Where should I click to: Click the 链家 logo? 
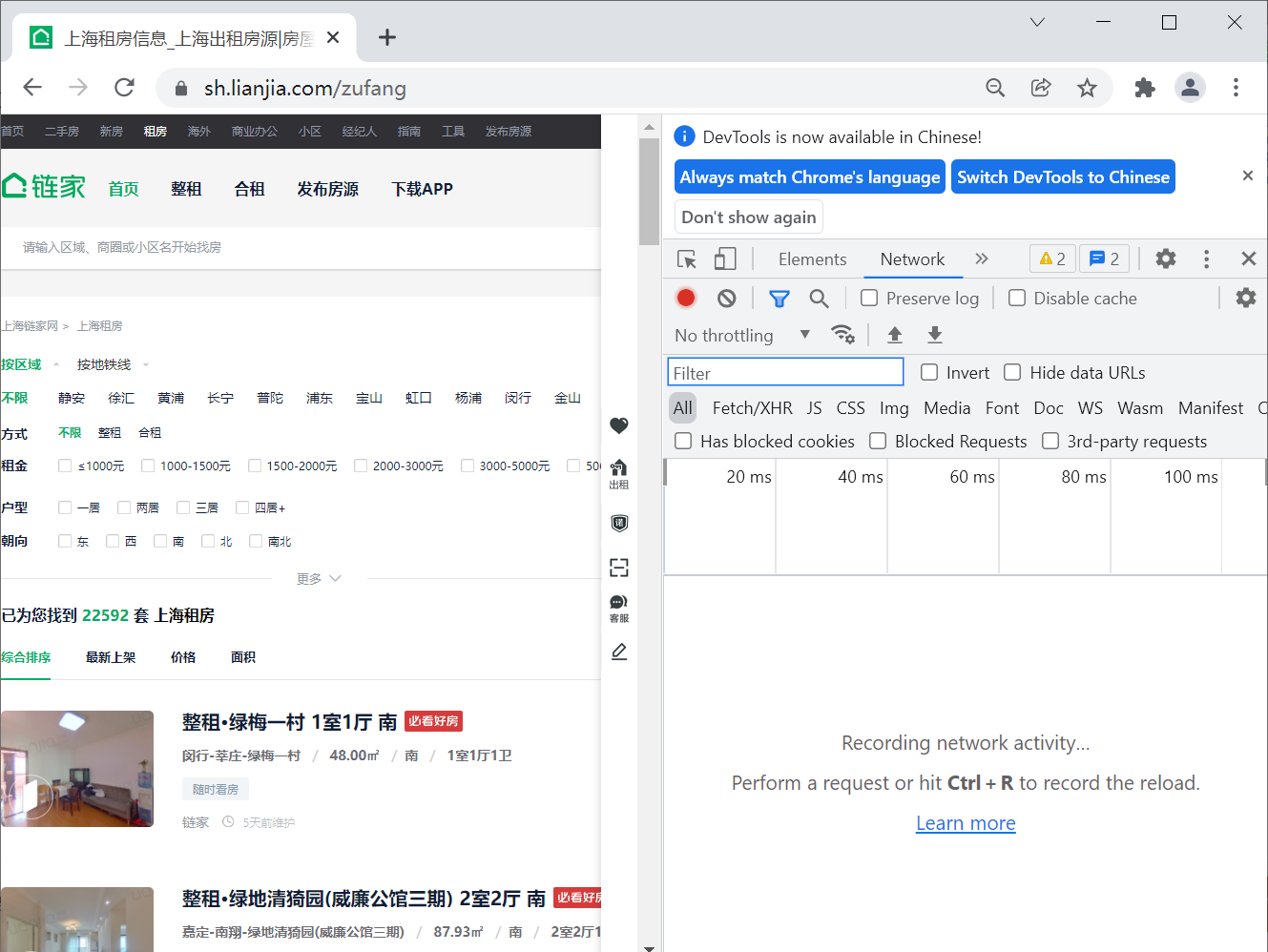(44, 186)
